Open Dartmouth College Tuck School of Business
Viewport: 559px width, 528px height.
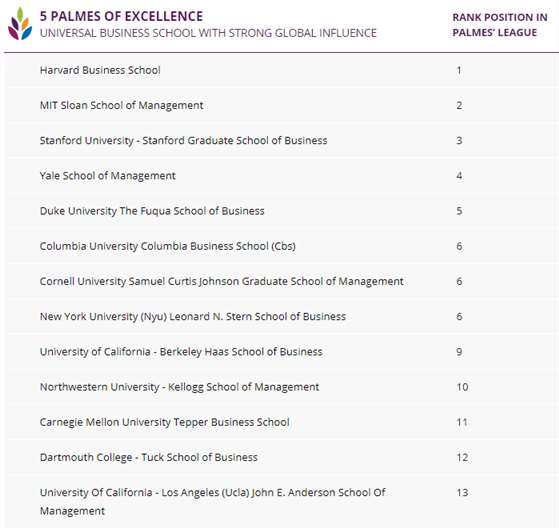point(149,457)
